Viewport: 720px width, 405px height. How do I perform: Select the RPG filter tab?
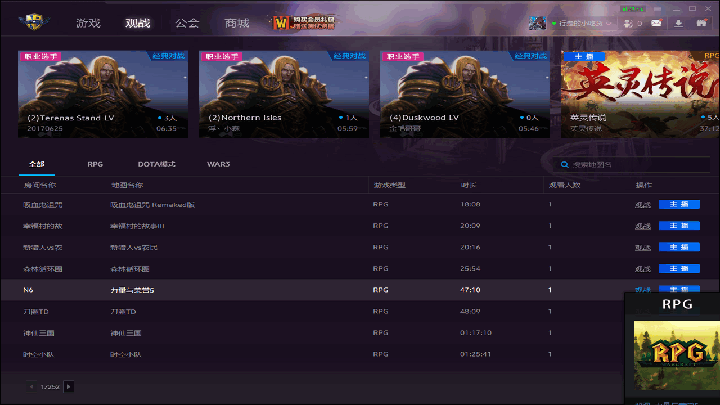pyautogui.click(x=95, y=164)
